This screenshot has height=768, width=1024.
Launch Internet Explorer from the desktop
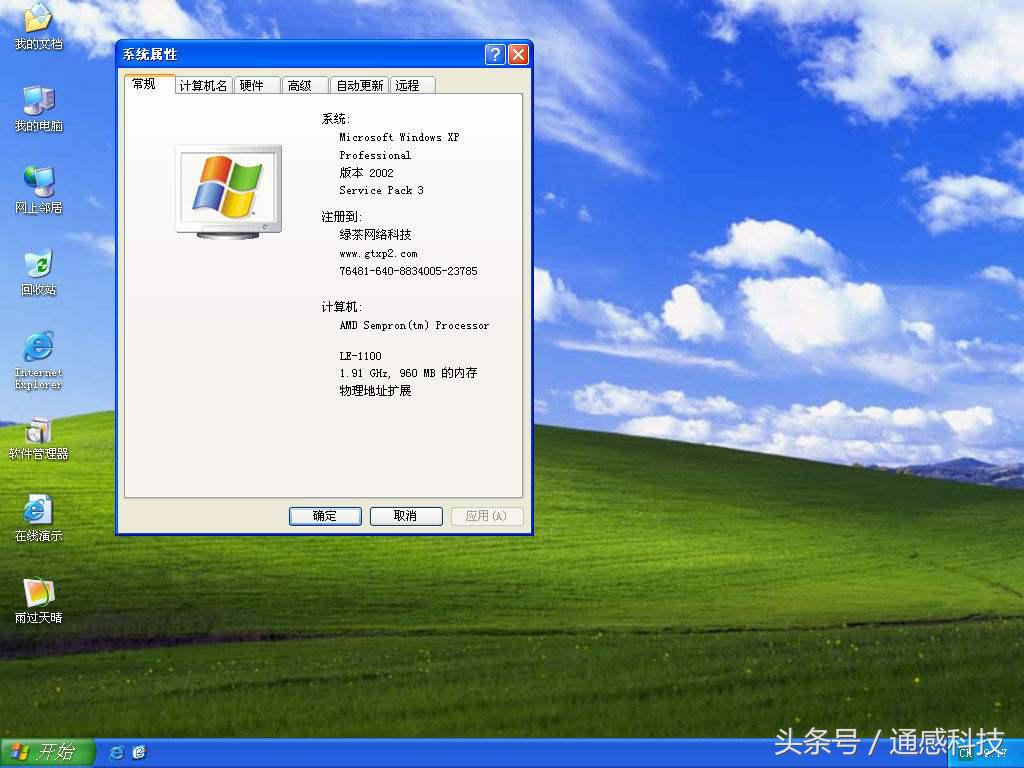click(38, 350)
